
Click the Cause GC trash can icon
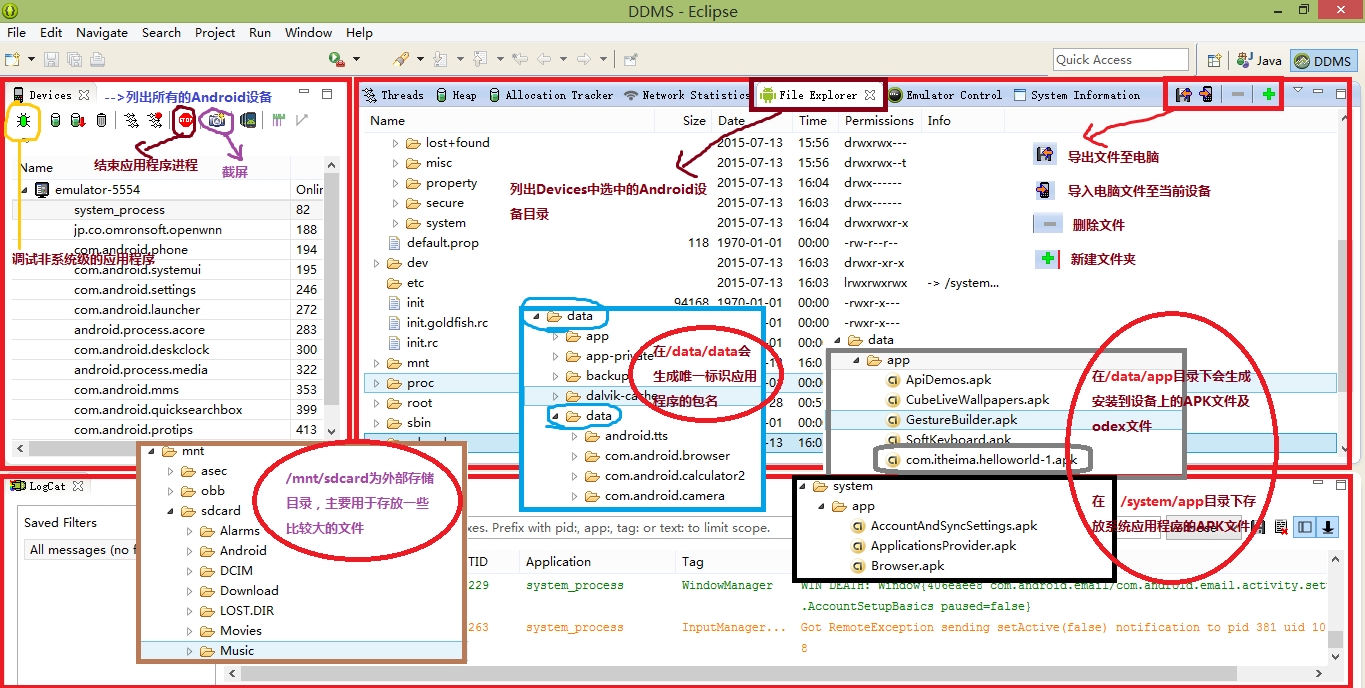101,121
